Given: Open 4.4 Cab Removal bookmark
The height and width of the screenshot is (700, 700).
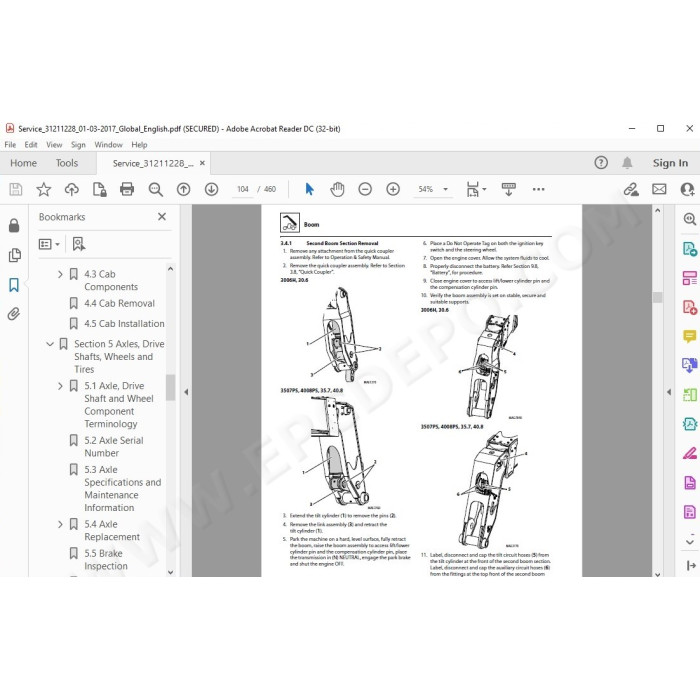Looking at the screenshot, I should [x=119, y=303].
